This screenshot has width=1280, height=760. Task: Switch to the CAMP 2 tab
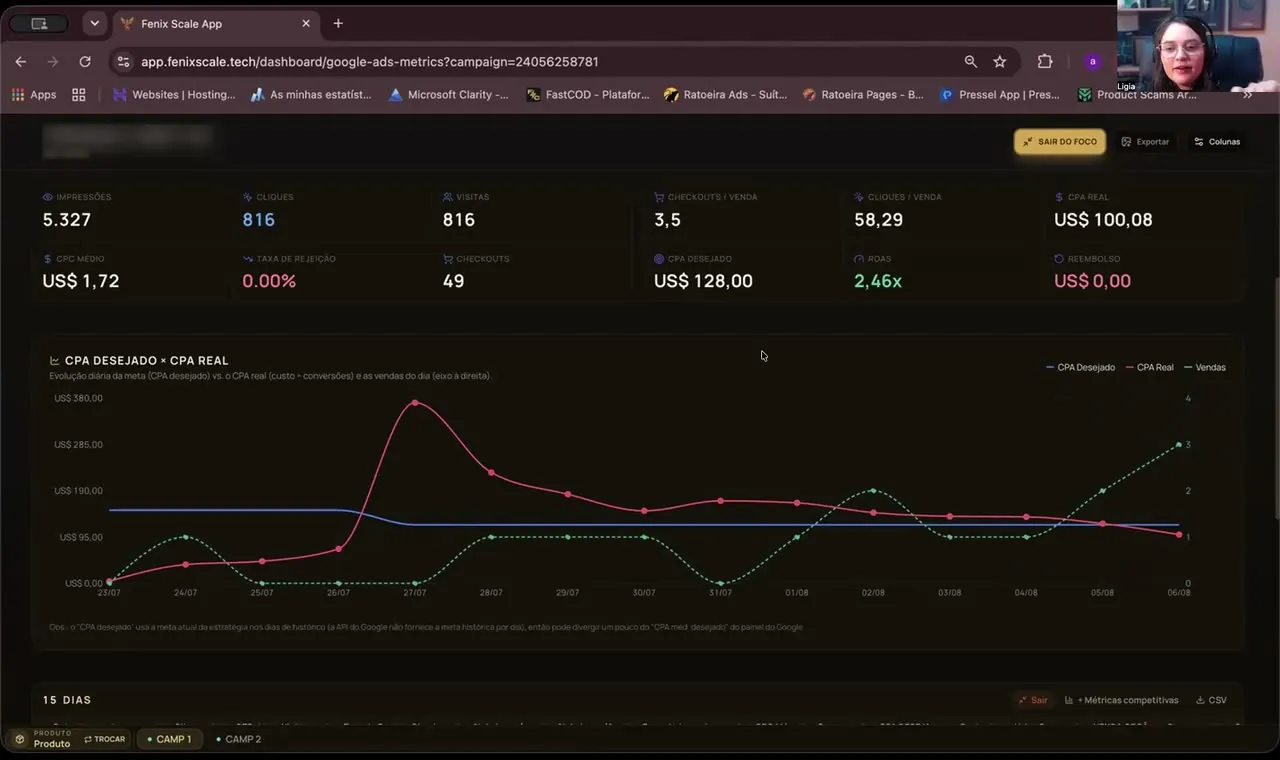pos(238,739)
